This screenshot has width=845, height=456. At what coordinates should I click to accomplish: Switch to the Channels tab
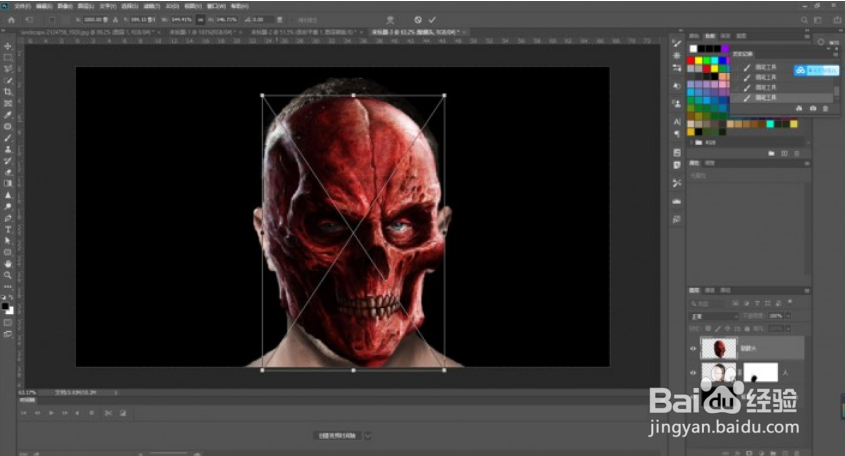(x=710, y=291)
